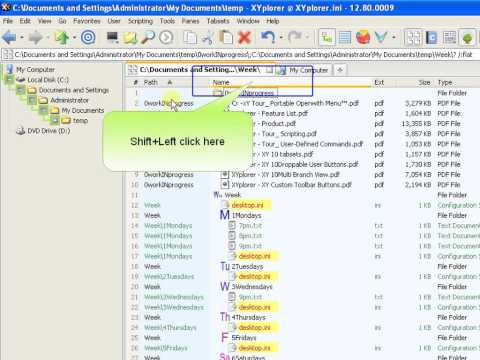This screenshot has width=480, height=360.
Task: Open the File menu
Action: click(x=8, y=21)
